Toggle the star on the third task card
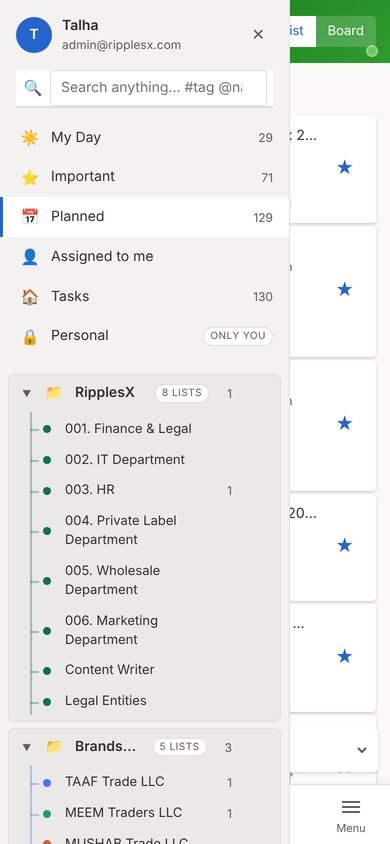This screenshot has width=390, height=844. tap(344, 424)
